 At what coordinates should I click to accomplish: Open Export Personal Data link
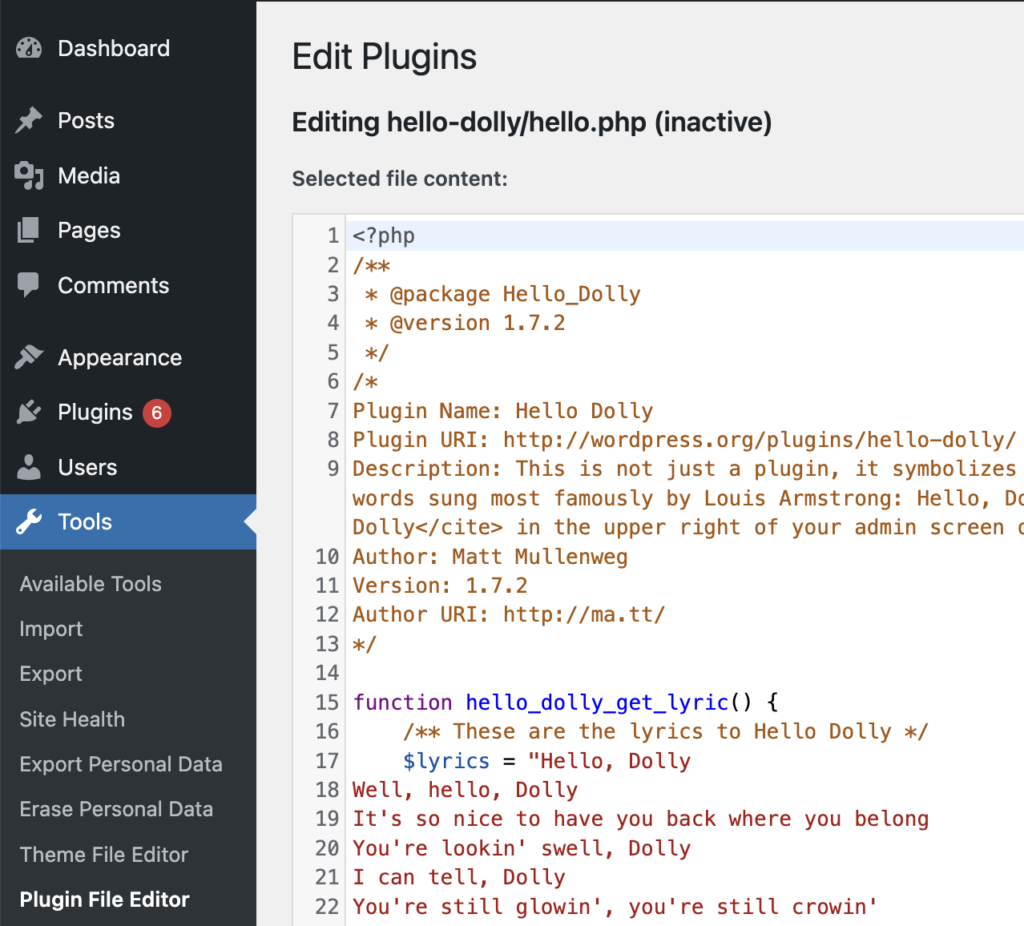[x=121, y=764]
